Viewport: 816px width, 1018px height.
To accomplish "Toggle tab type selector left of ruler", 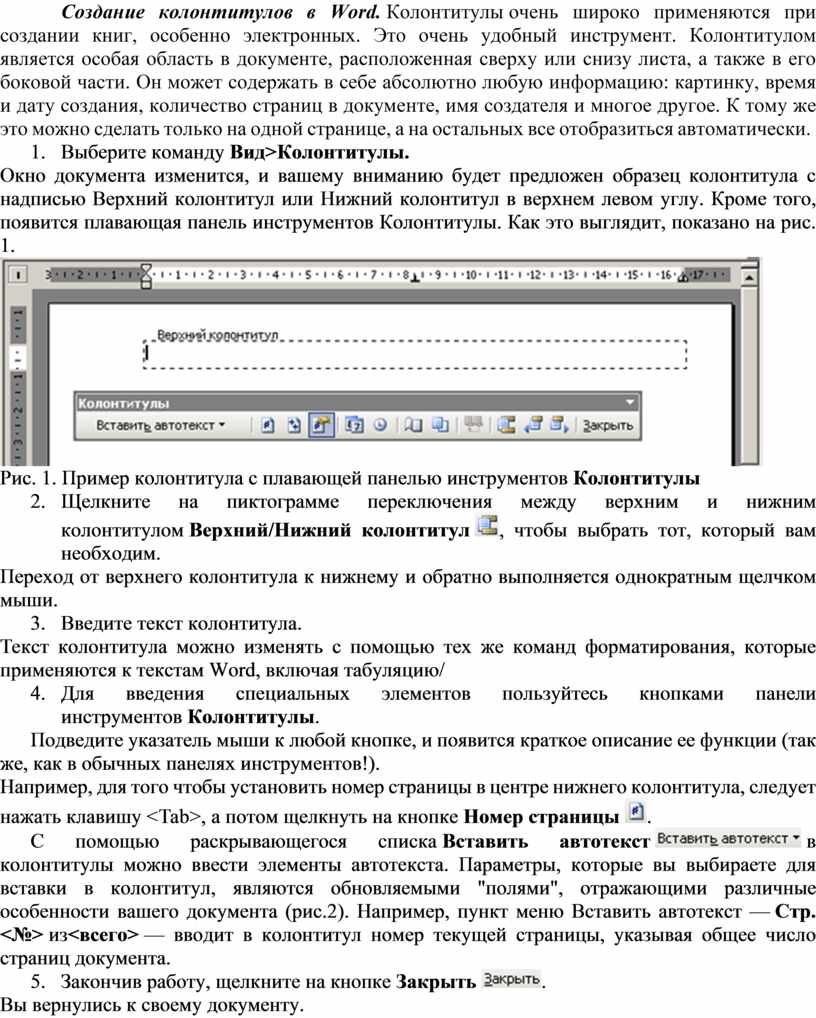I will 15,274.
